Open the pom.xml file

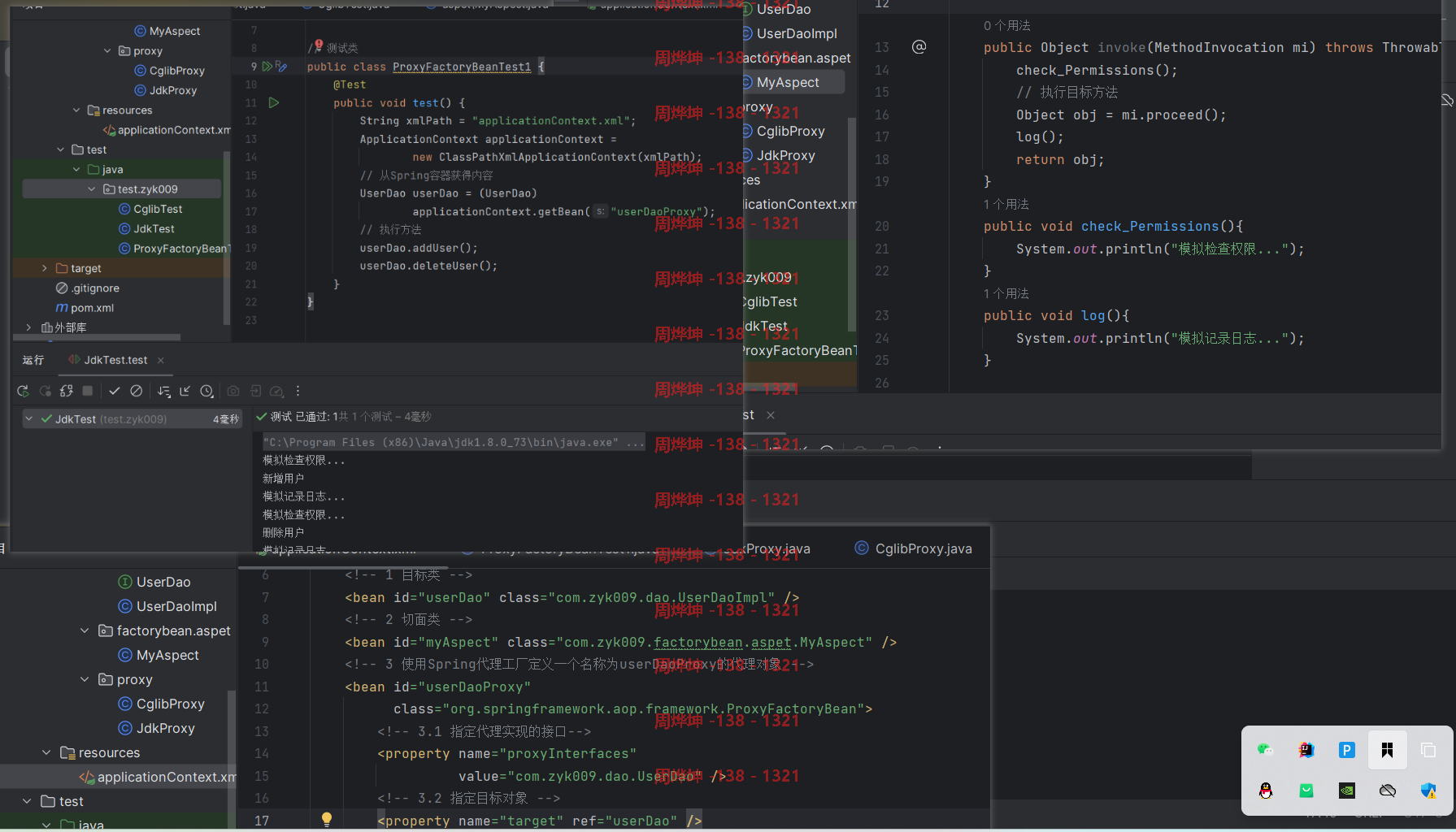[x=85, y=308]
